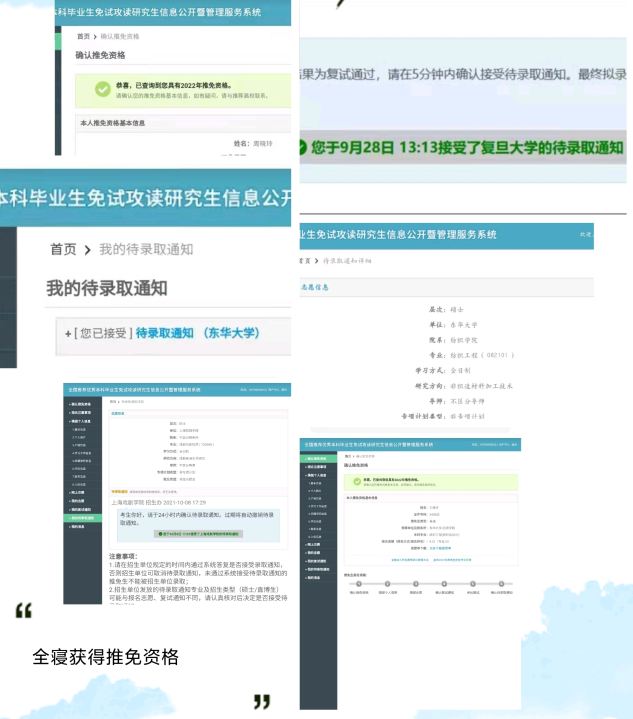
Task: Click the 研究方向: 非织造材料加工技术 row
Action: point(464,386)
